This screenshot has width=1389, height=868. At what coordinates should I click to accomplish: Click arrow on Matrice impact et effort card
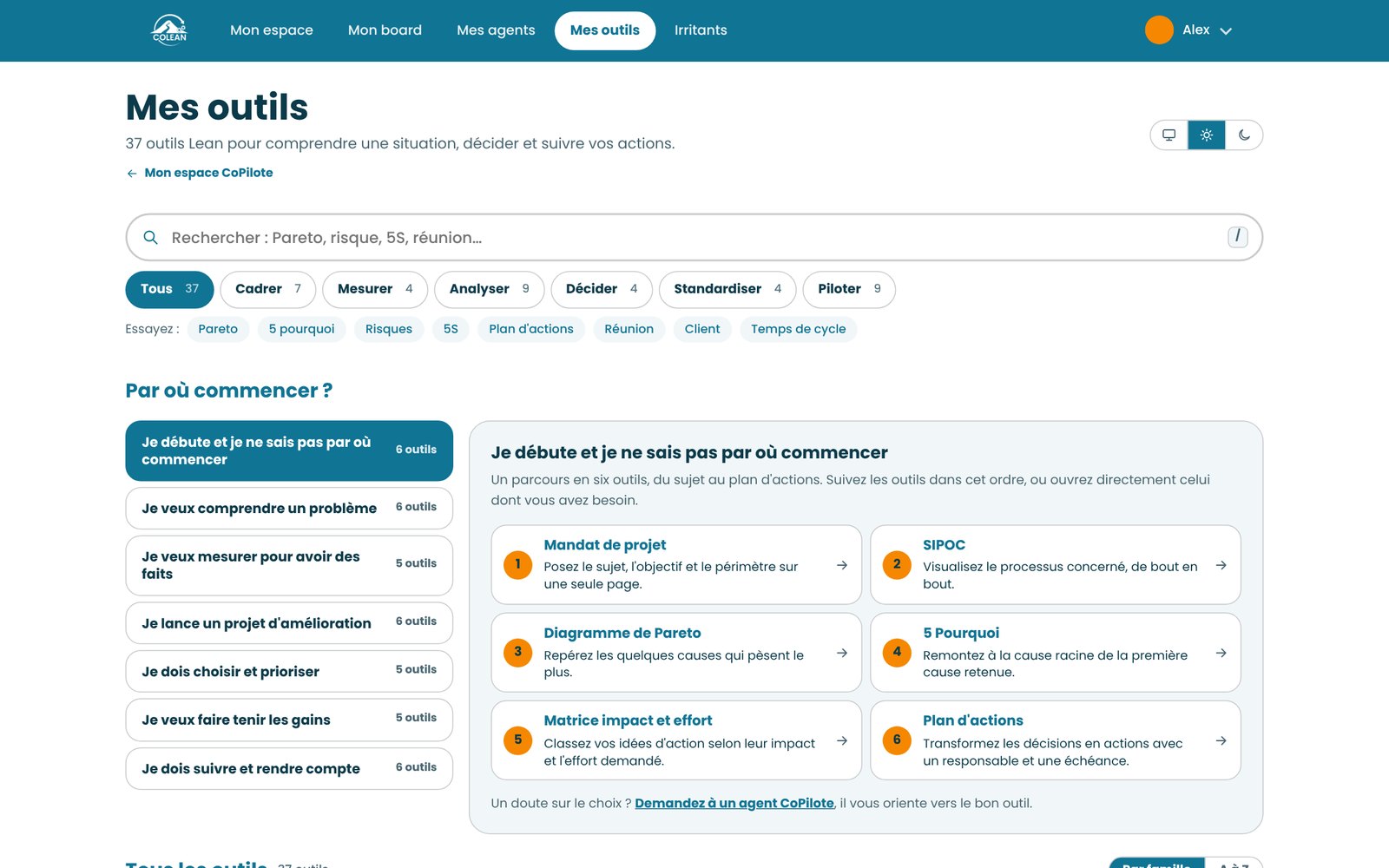[x=842, y=740]
